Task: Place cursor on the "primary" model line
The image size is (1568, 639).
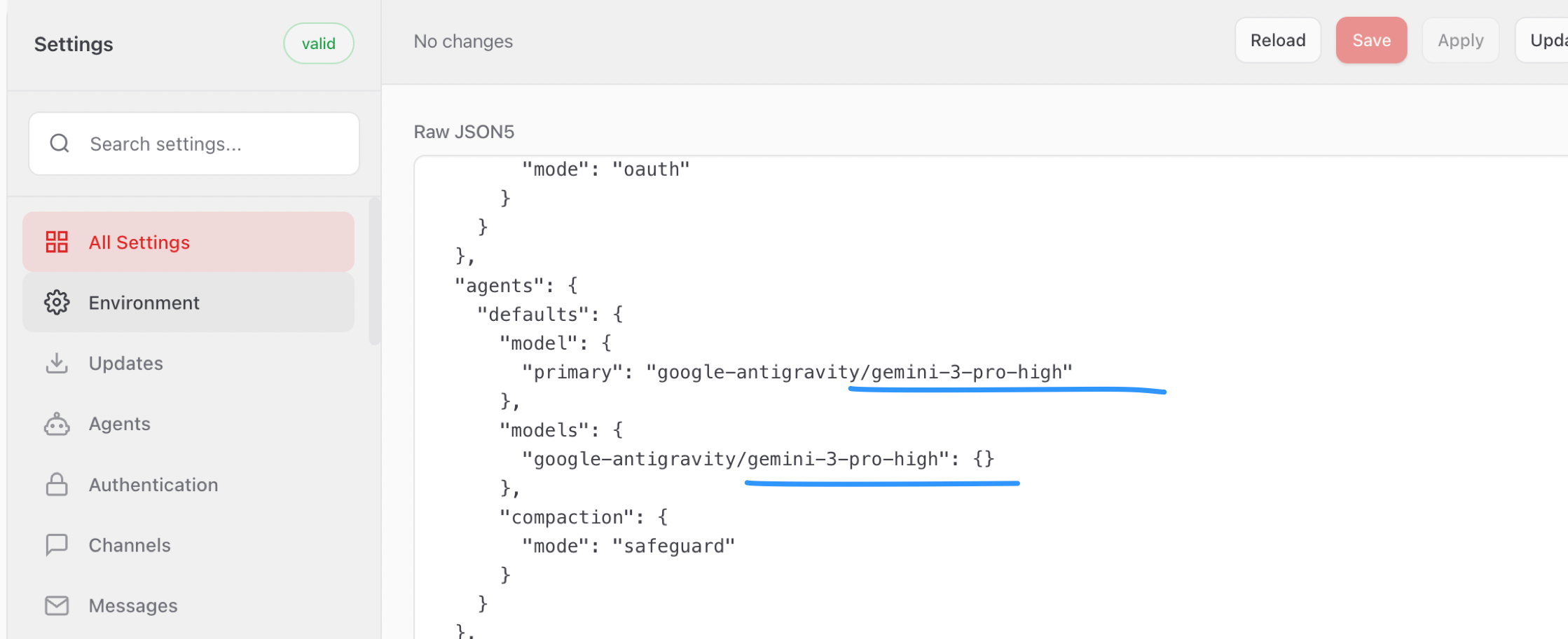Action: (x=796, y=372)
